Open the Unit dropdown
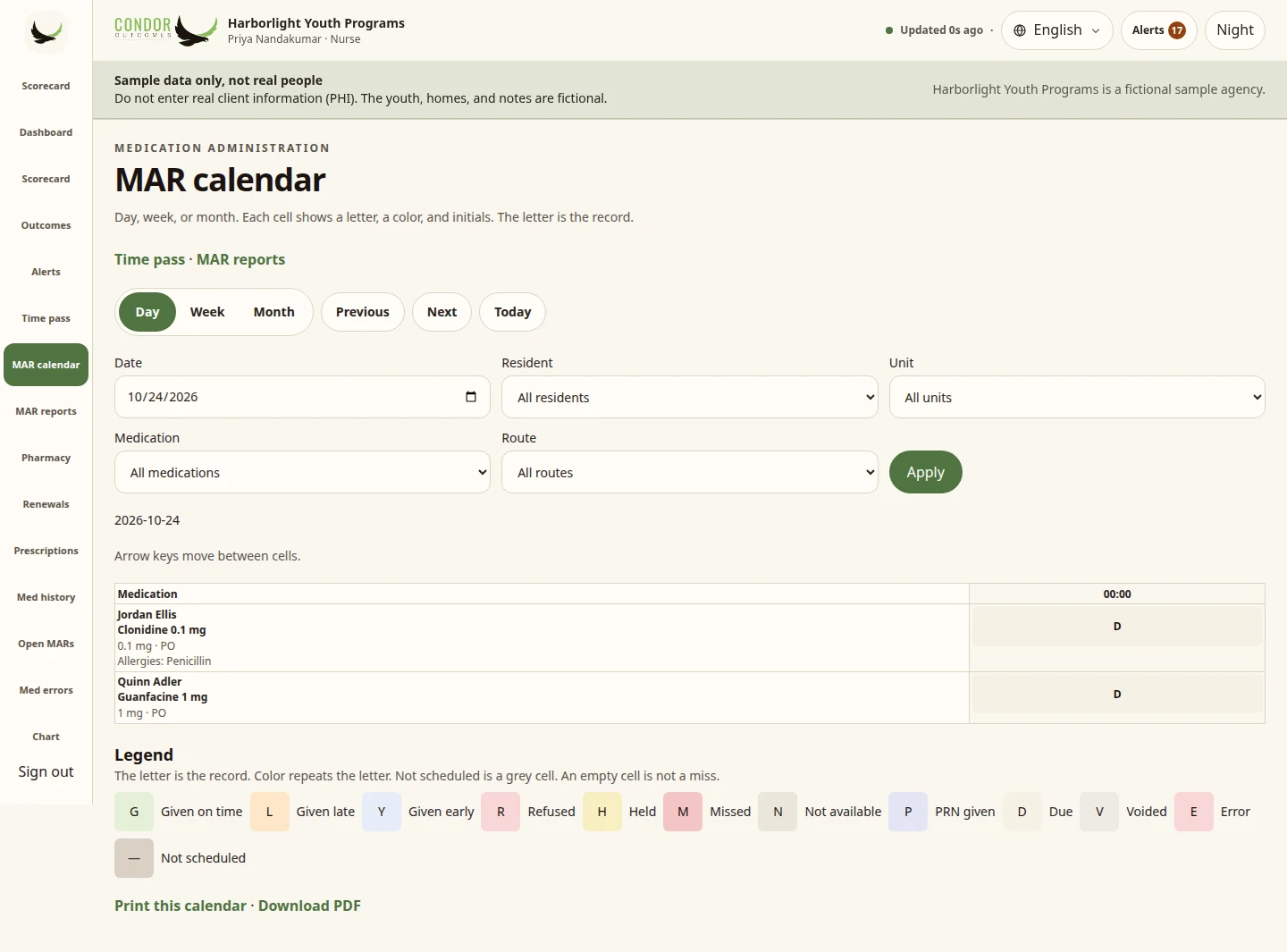Screen dimensions: 1287x952 click(1077, 397)
